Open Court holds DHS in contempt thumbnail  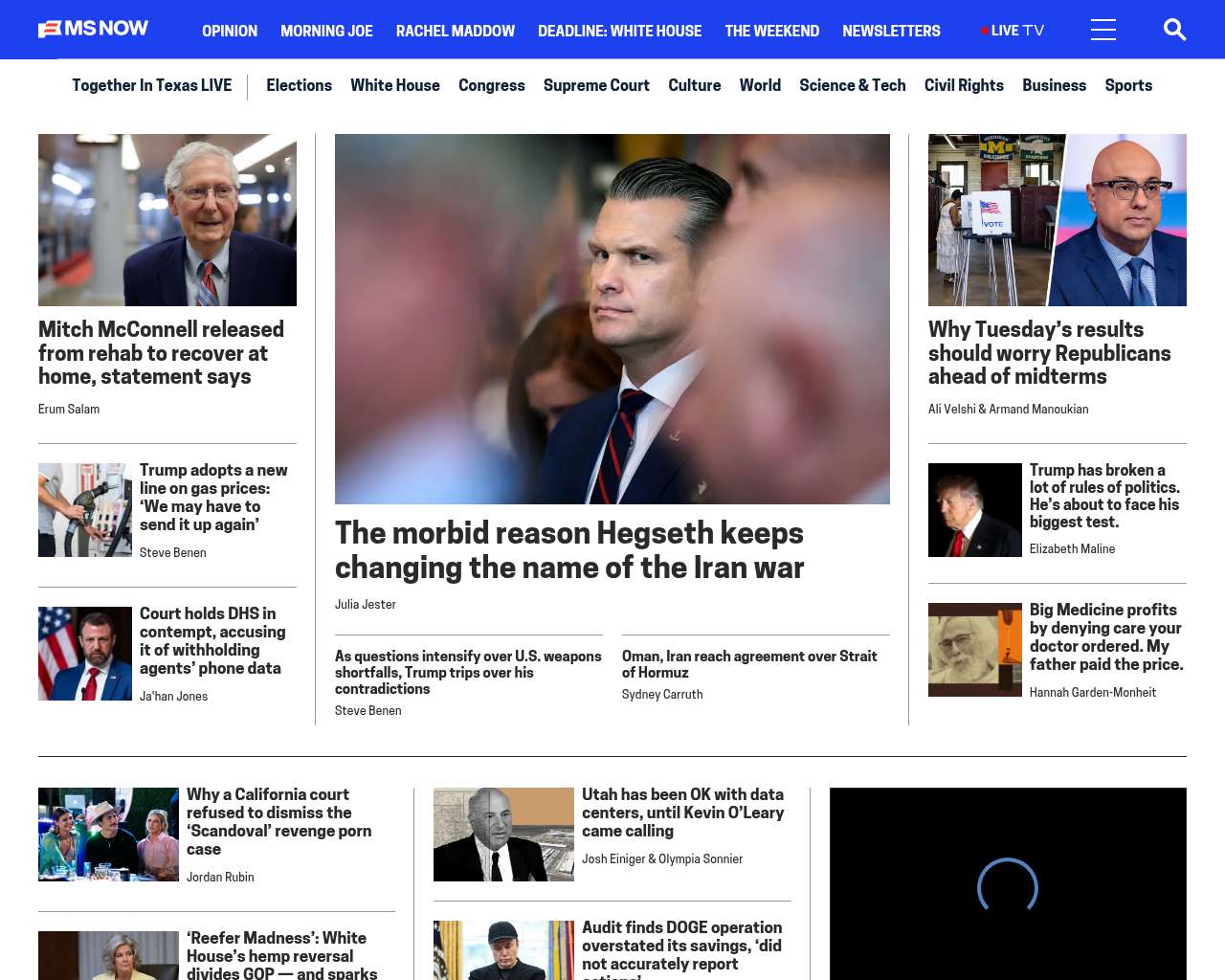[x=85, y=654]
